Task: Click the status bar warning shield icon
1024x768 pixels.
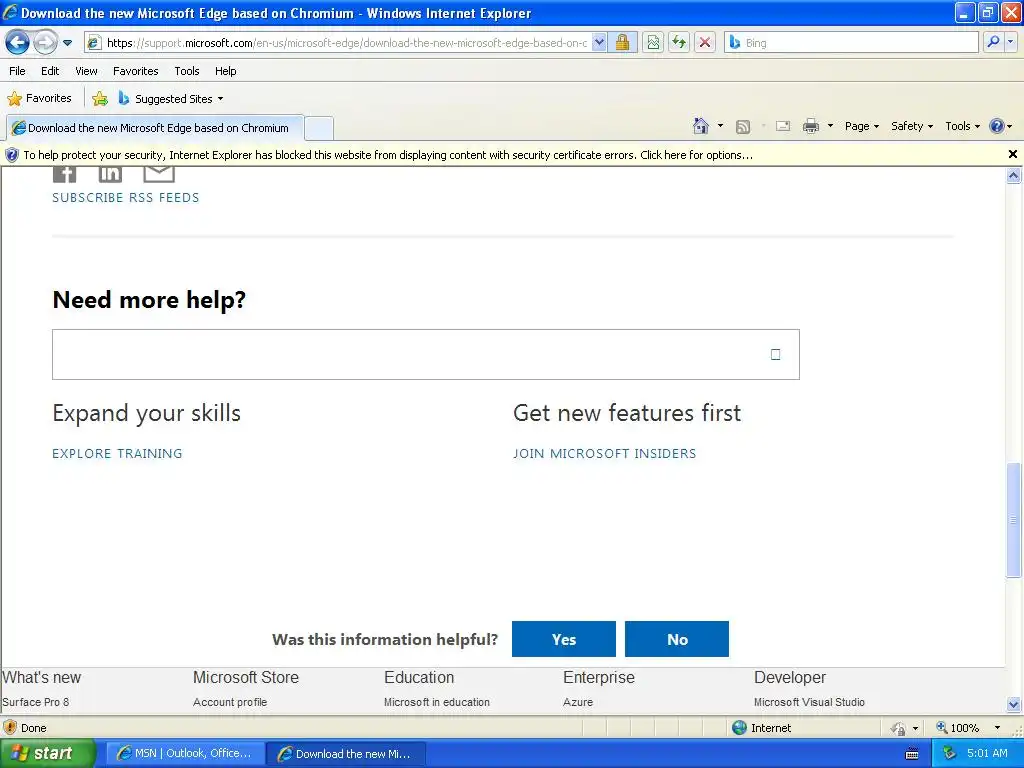Action: pos(10,728)
